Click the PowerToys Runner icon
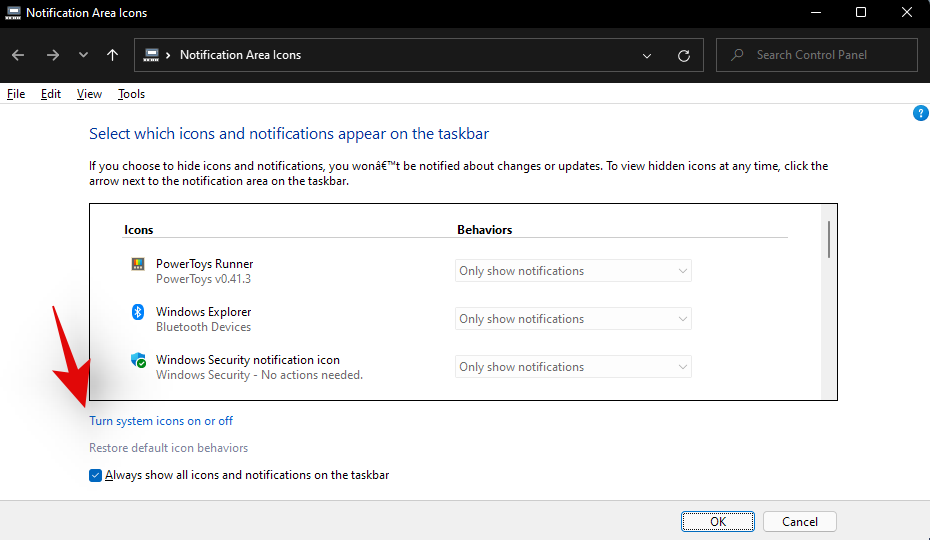This screenshot has height=540, width=930. [138, 265]
